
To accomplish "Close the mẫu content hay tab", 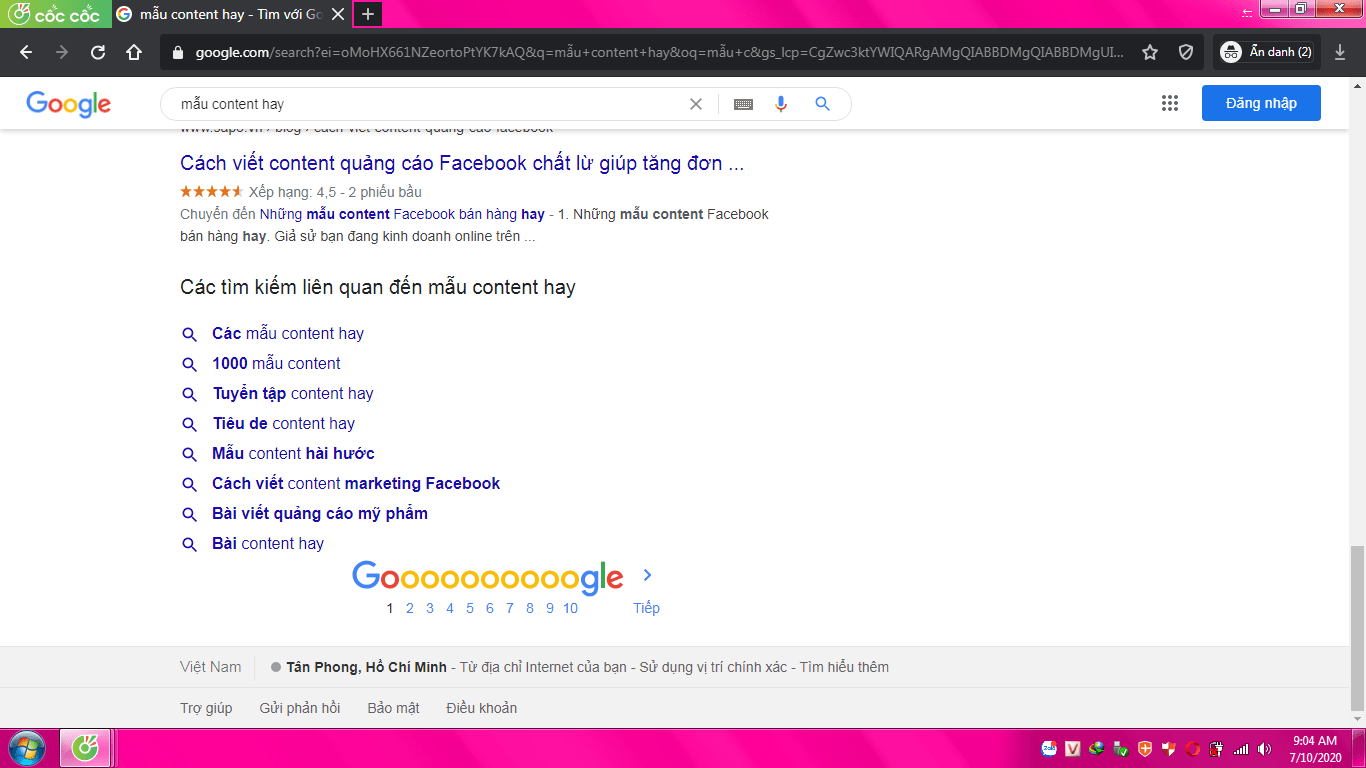I will 338,14.
